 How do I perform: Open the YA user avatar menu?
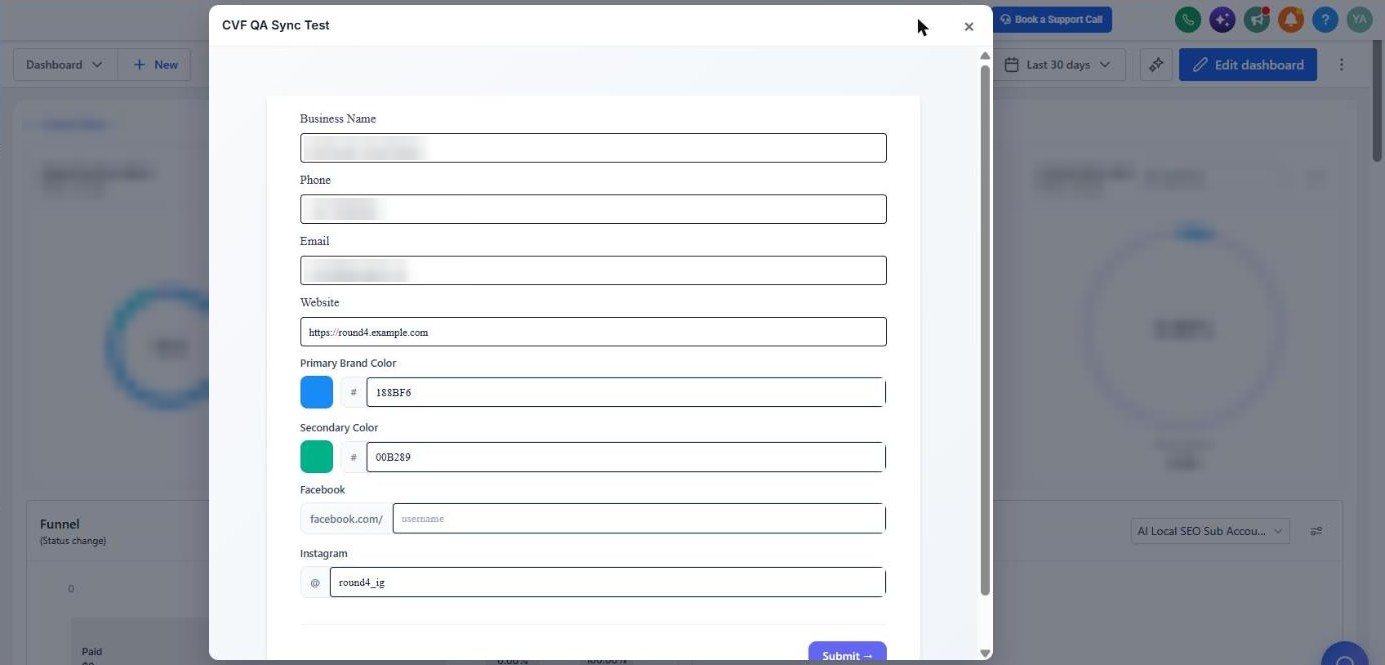[1359, 19]
